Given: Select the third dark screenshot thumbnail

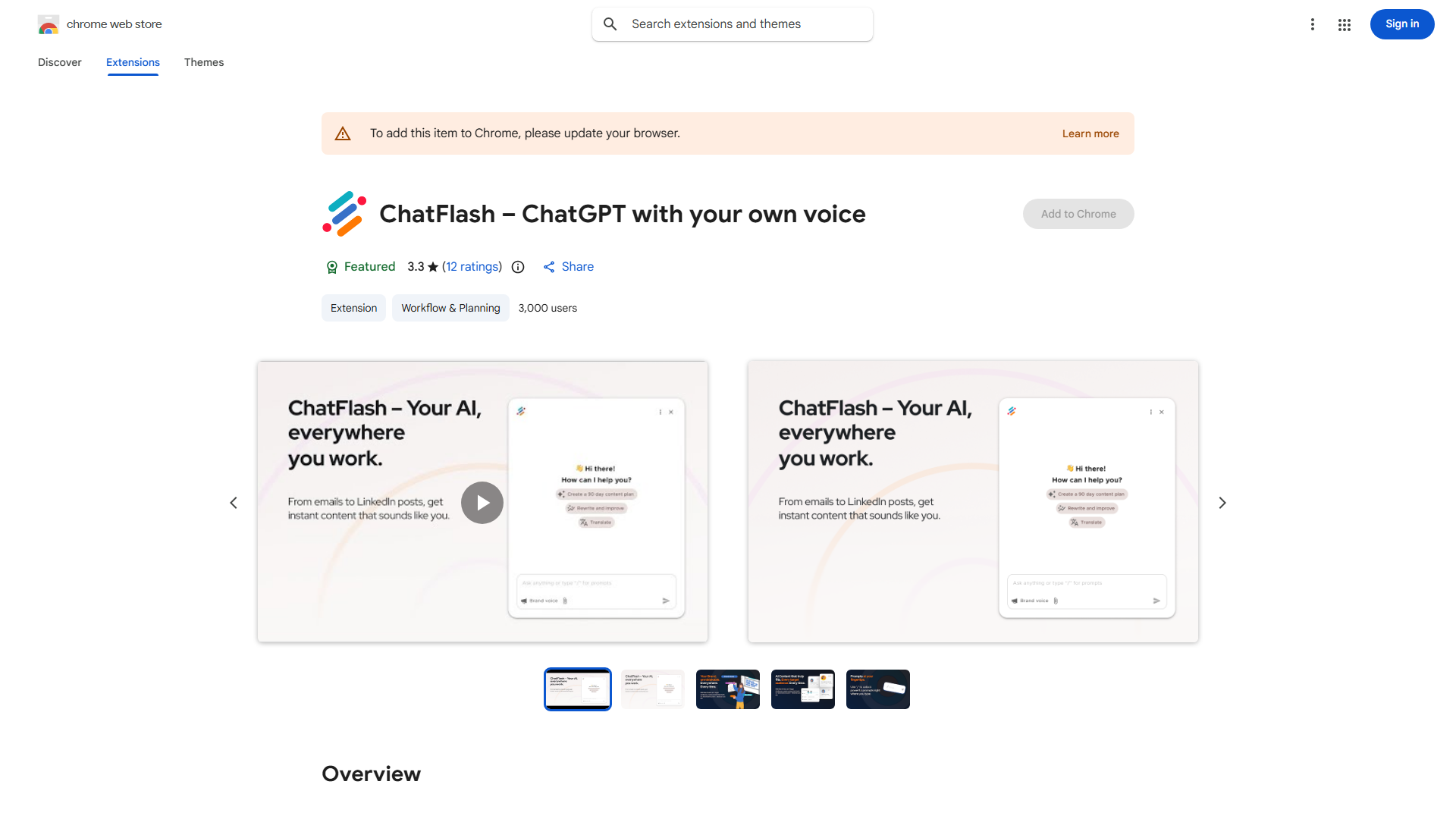Looking at the screenshot, I should pyautogui.click(x=727, y=689).
